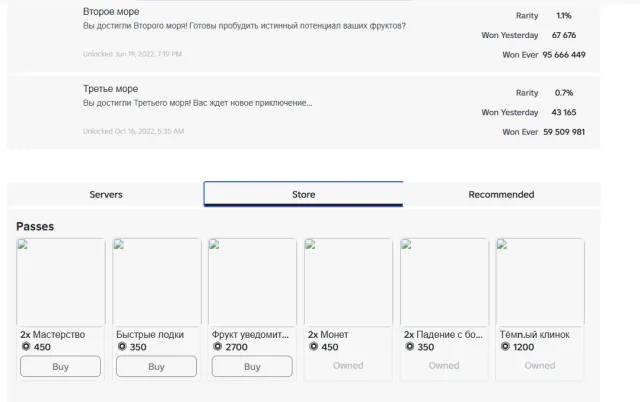The image size is (640, 402).
Task: Click the 2x Монет pass name
Action: (x=328, y=335)
